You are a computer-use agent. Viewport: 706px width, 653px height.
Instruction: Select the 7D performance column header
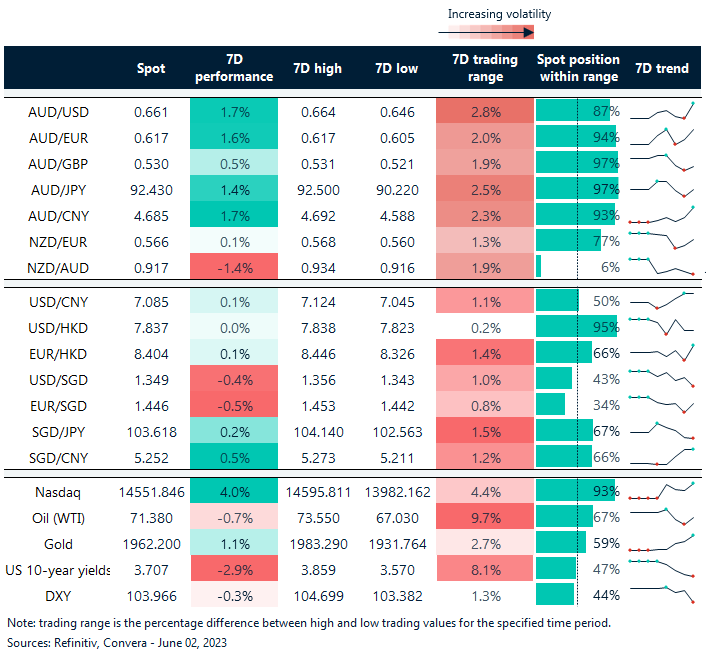point(232,68)
